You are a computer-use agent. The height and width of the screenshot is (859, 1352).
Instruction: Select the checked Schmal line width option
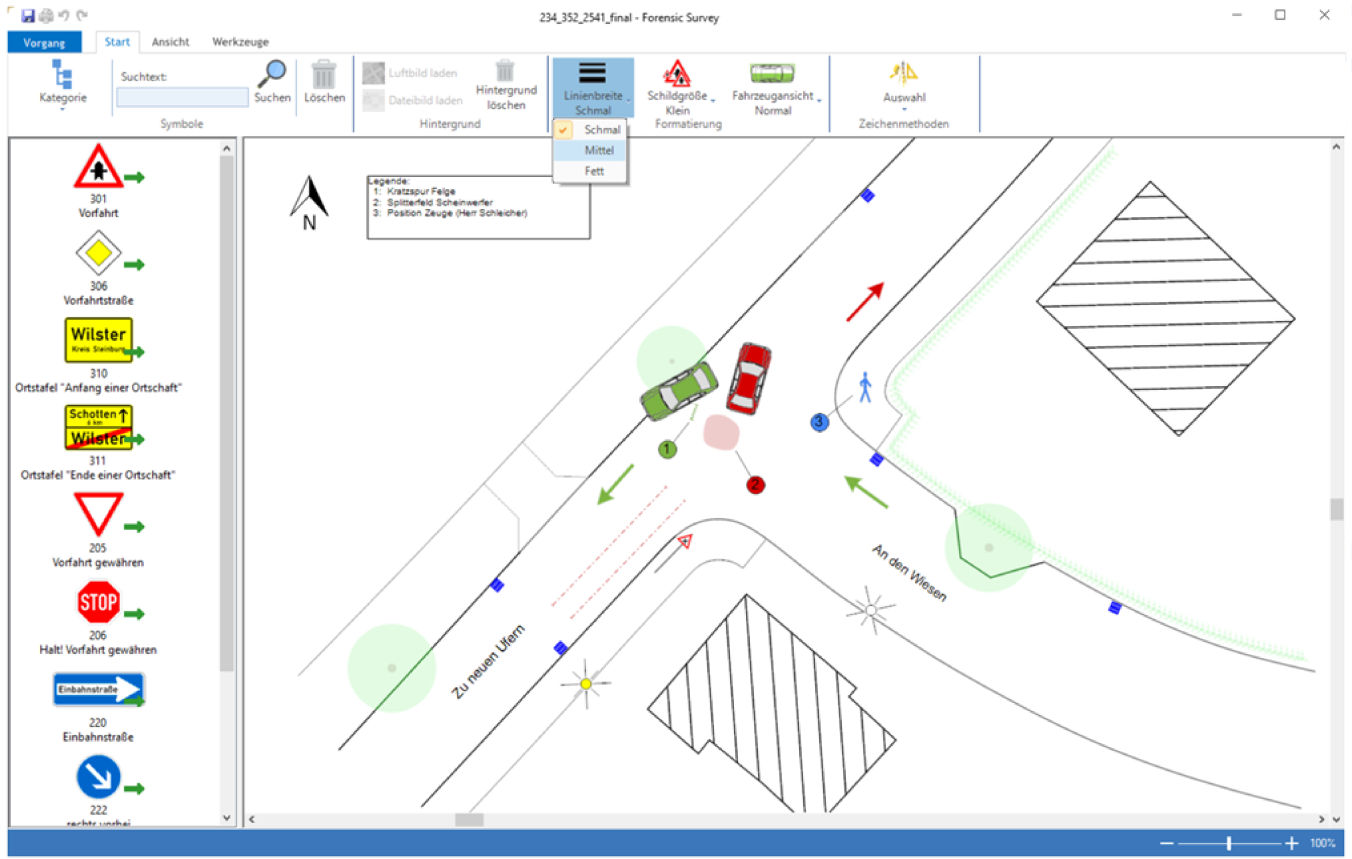(x=601, y=130)
